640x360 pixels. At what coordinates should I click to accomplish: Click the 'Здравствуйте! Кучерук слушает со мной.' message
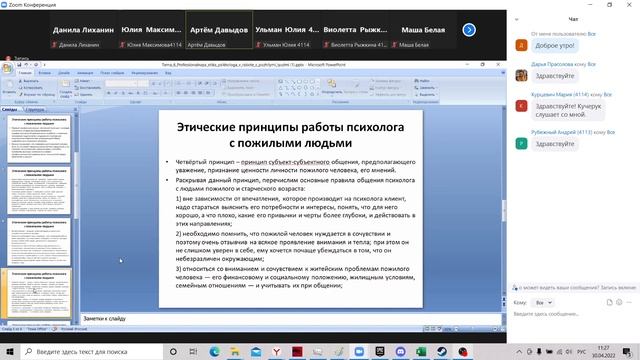pos(568,110)
